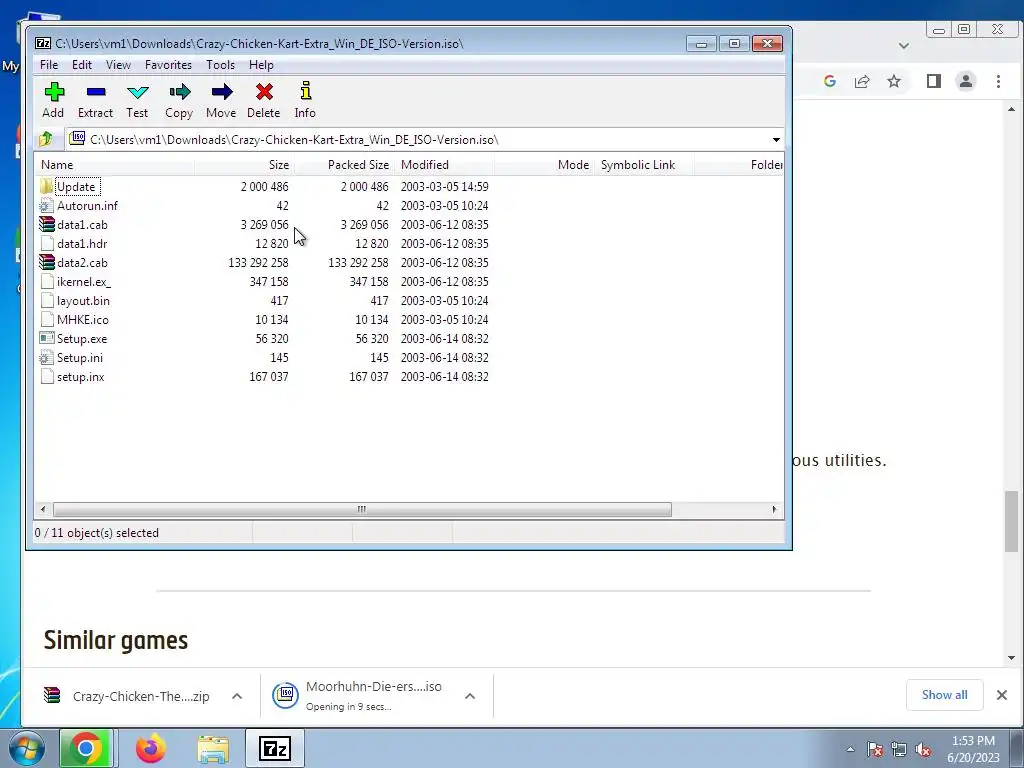Click Chrome's Google icon in address bar
The height and width of the screenshot is (768, 1024).
(x=830, y=81)
